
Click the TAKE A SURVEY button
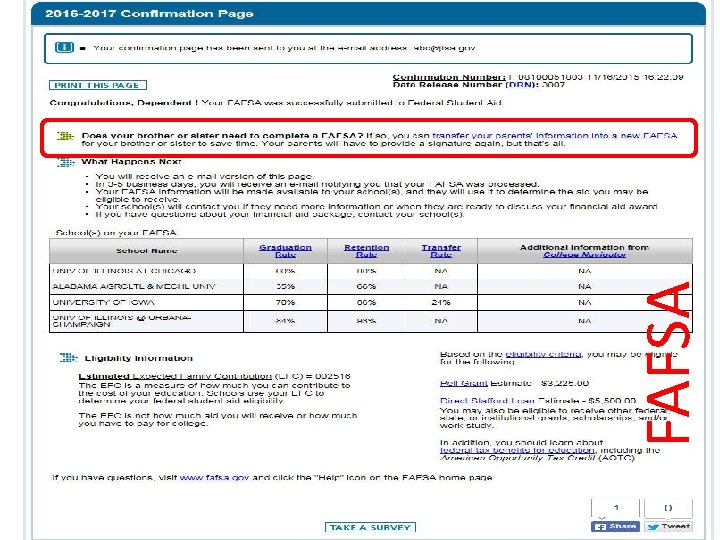pos(370,527)
